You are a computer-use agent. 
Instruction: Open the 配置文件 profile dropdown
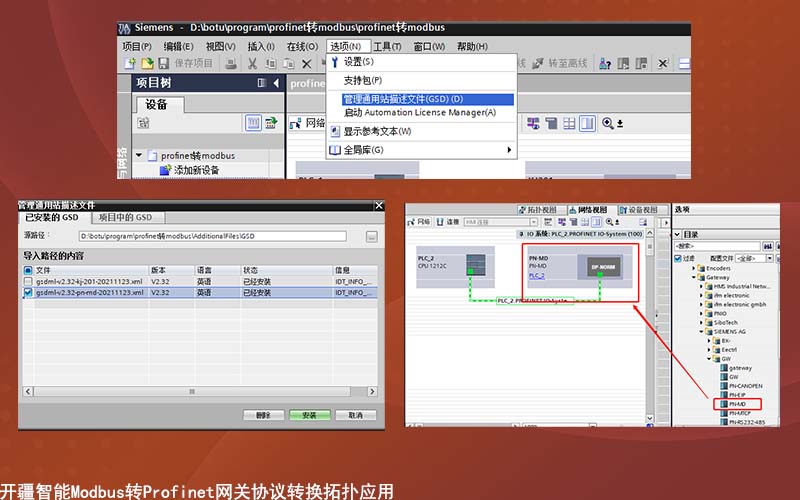(x=770, y=258)
